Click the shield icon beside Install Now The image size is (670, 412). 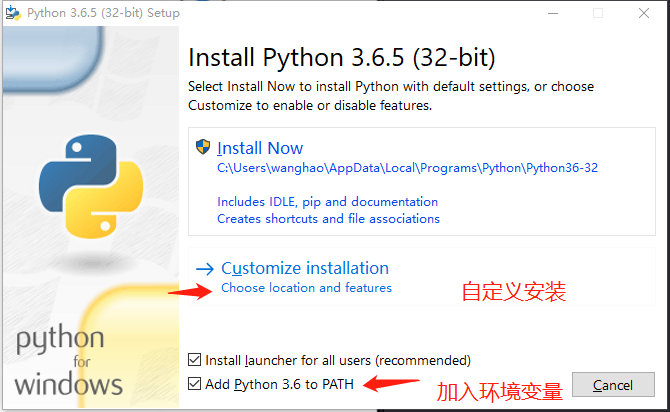203,148
